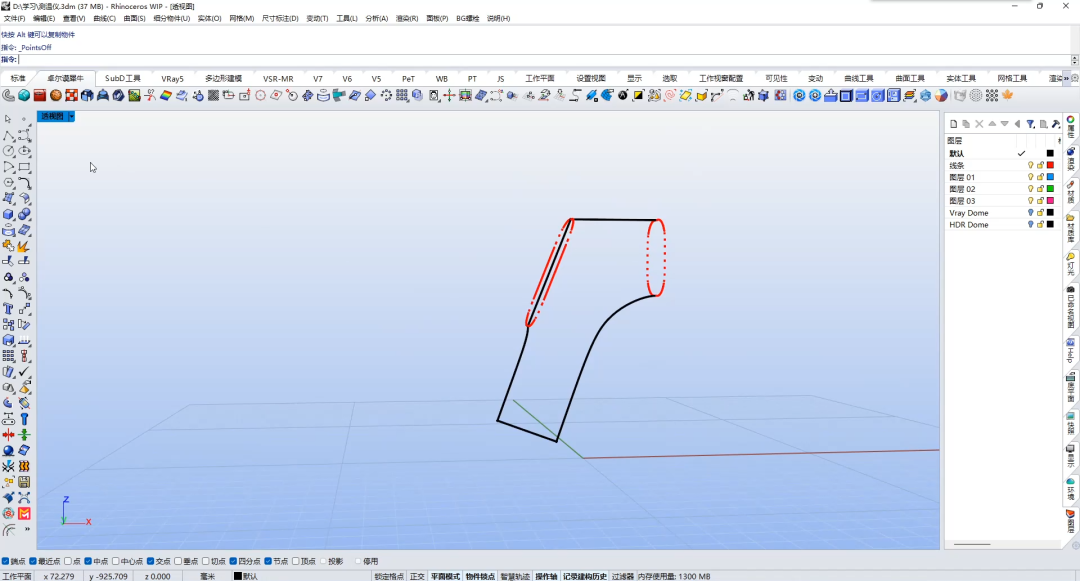Select the blue box solid tool

tap(8, 215)
